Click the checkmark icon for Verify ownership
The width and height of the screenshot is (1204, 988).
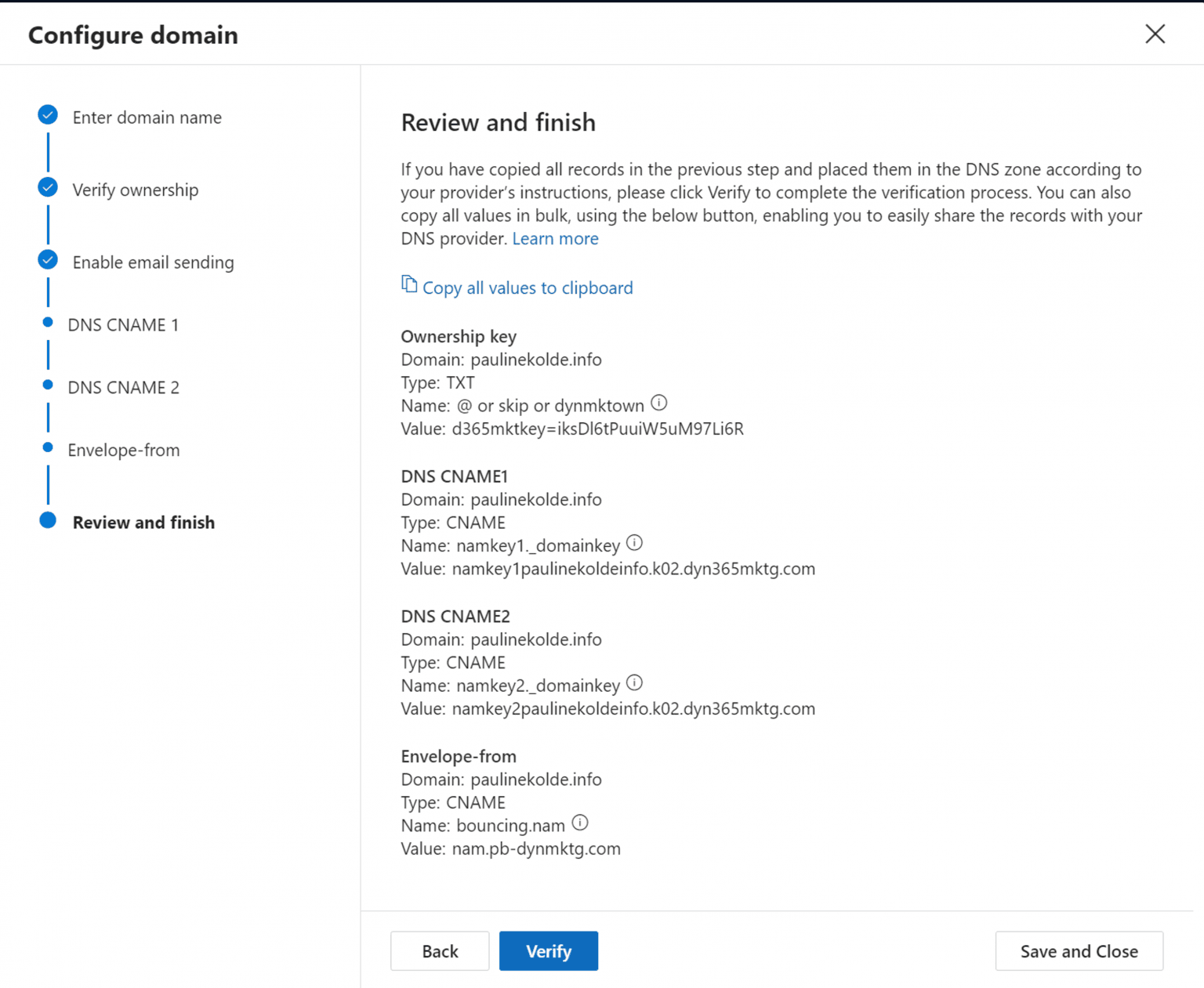pos(47,187)
